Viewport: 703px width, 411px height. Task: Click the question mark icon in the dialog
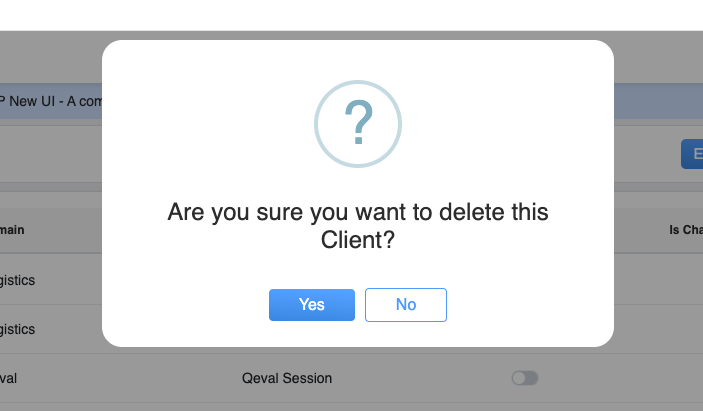click(x=358, y=123)
